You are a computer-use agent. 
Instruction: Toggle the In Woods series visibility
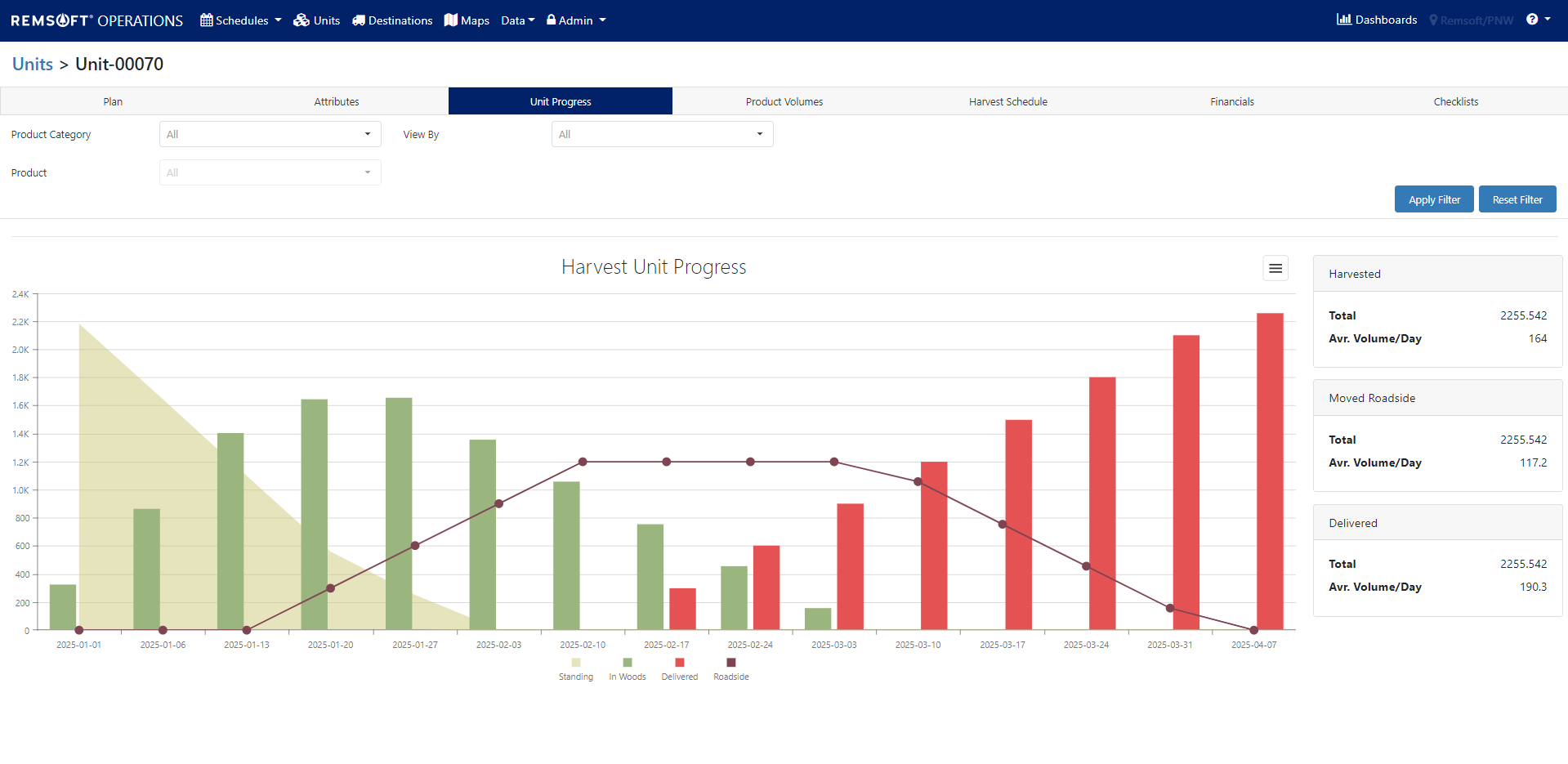[x=627, y=668]
